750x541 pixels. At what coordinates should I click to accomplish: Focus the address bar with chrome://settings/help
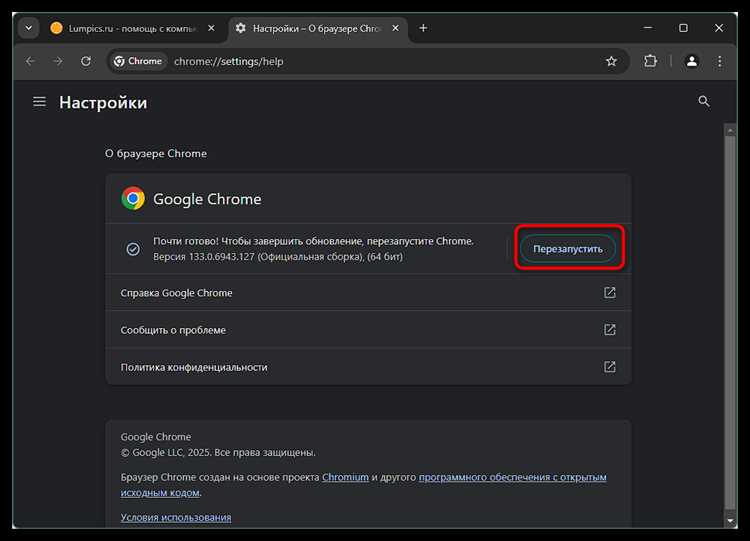point(368,61)
